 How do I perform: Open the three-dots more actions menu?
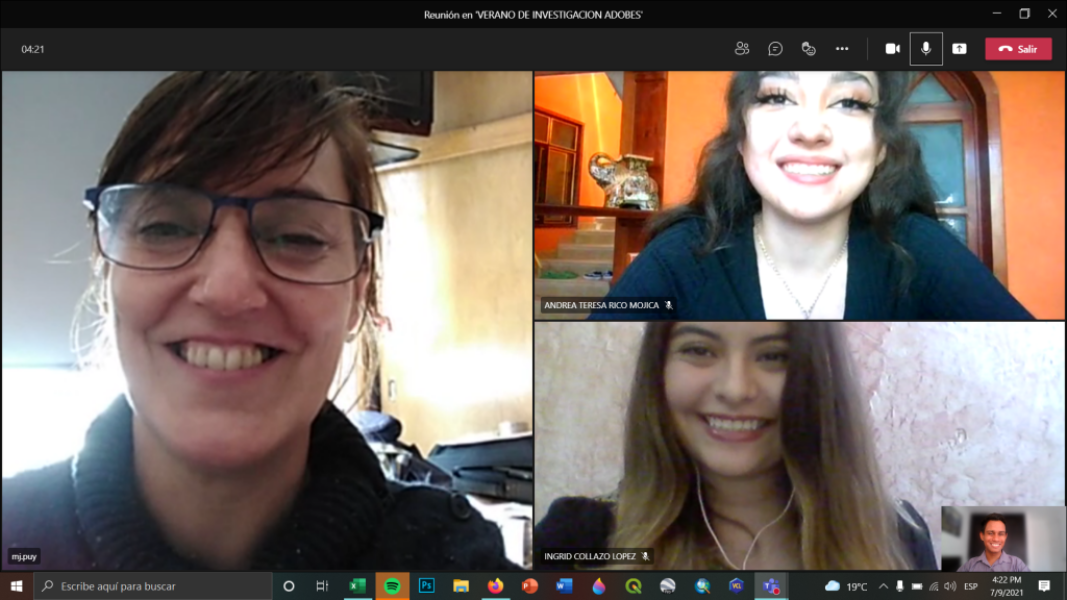(842, 49)
